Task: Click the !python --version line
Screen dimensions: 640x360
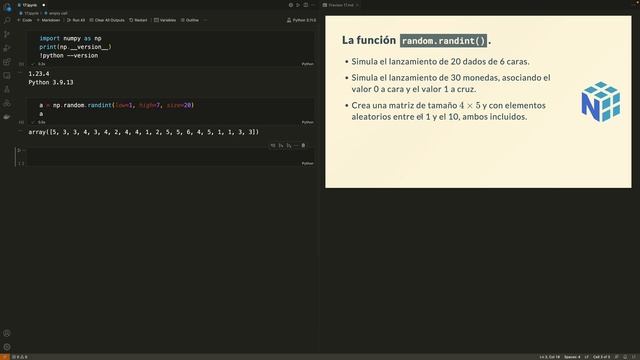Action: [x=69, y=56]
